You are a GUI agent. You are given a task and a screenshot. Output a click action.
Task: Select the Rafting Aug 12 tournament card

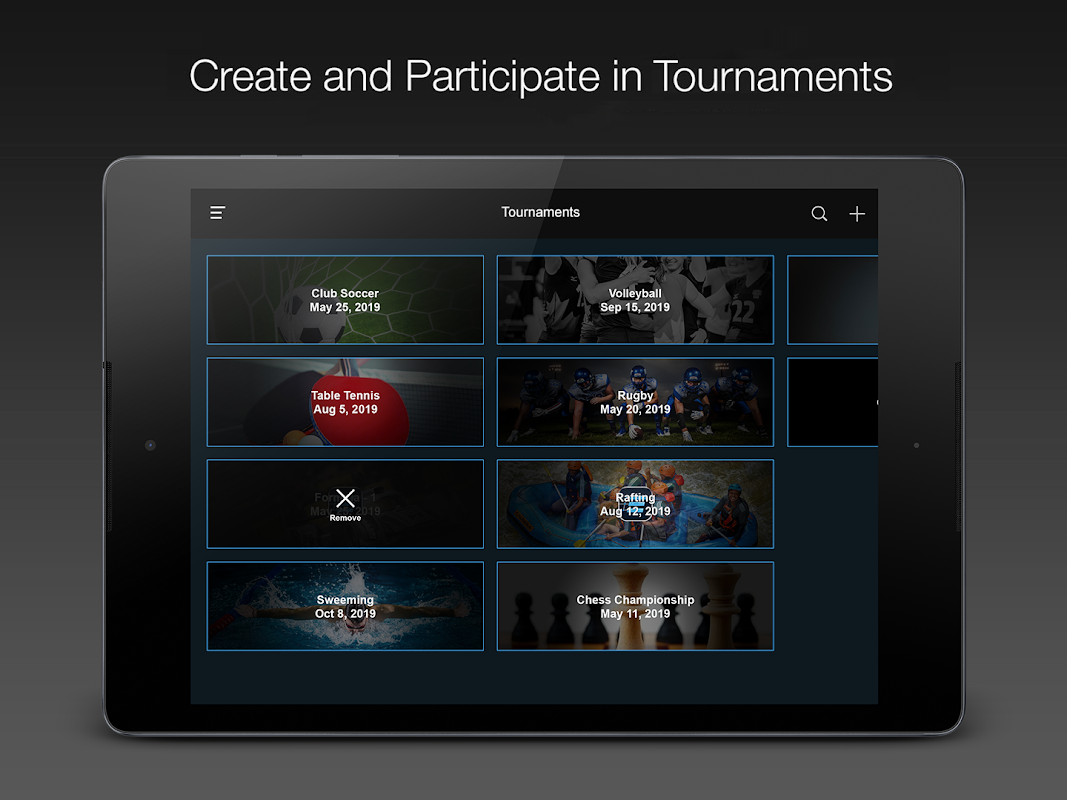[x=635, y=504]
